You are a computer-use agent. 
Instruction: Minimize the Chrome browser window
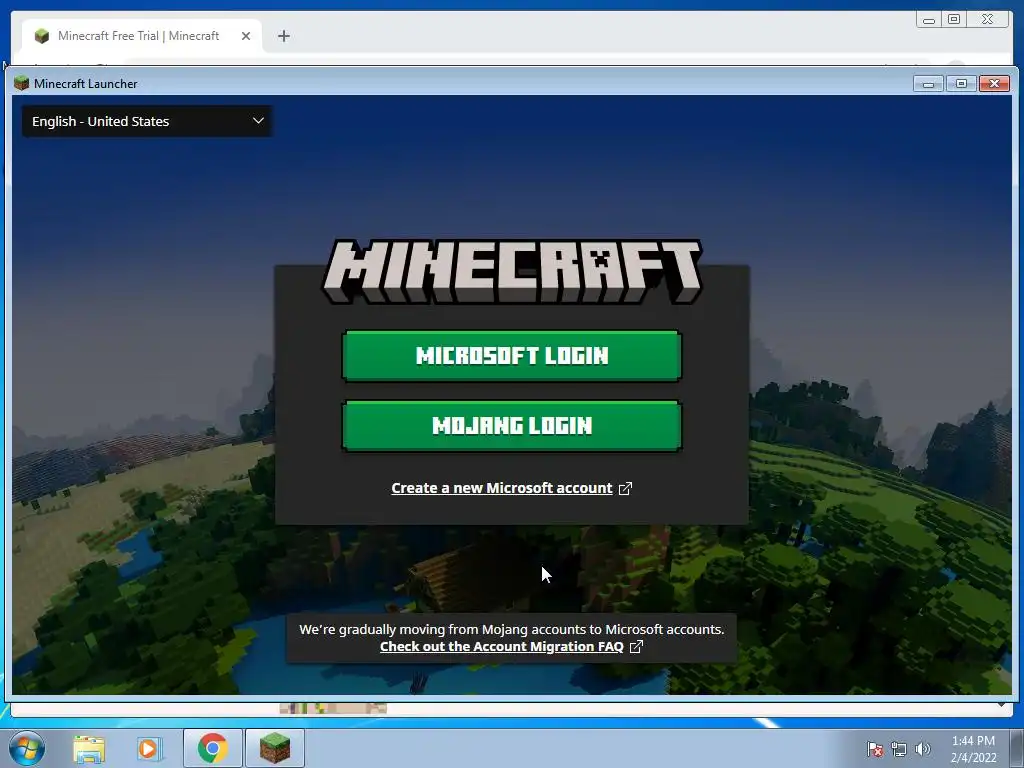[x=929, y=20]
